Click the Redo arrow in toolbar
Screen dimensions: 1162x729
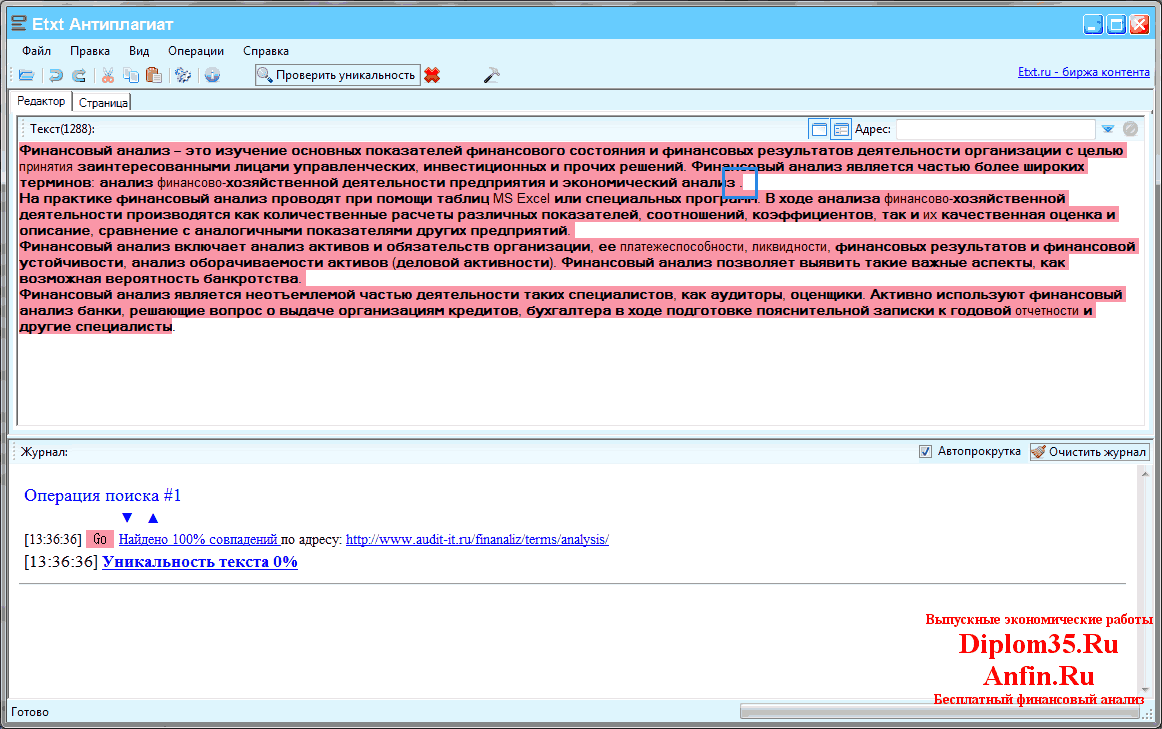pos(78,75)
